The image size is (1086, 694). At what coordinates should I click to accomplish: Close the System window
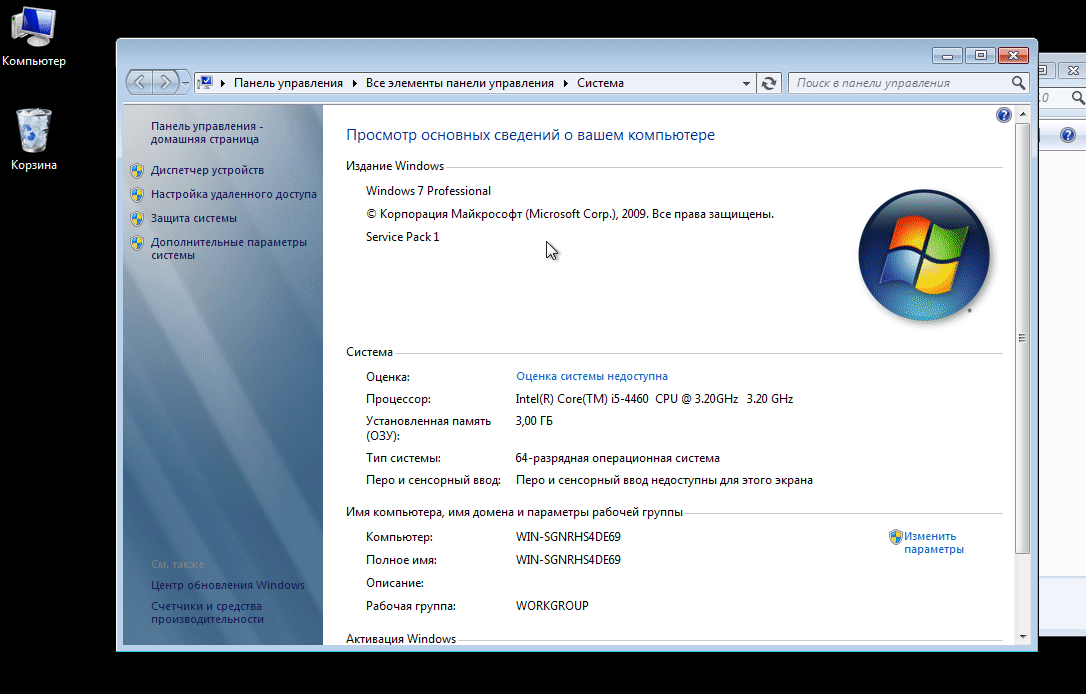(x=1013, y=55)
